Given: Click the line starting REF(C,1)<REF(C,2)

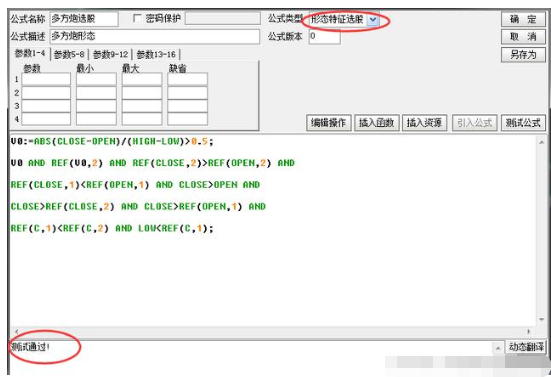Looking at the screenshot, I should pos(112,228).
